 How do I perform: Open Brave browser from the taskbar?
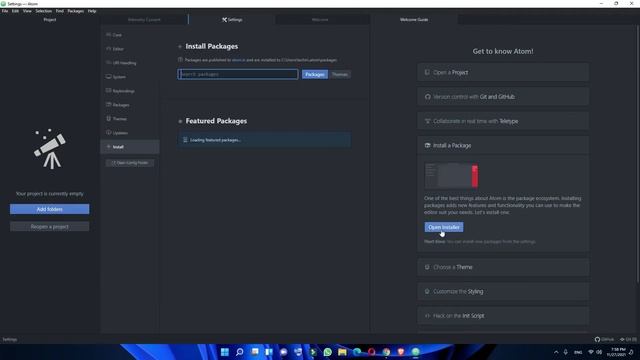(401, 352)
